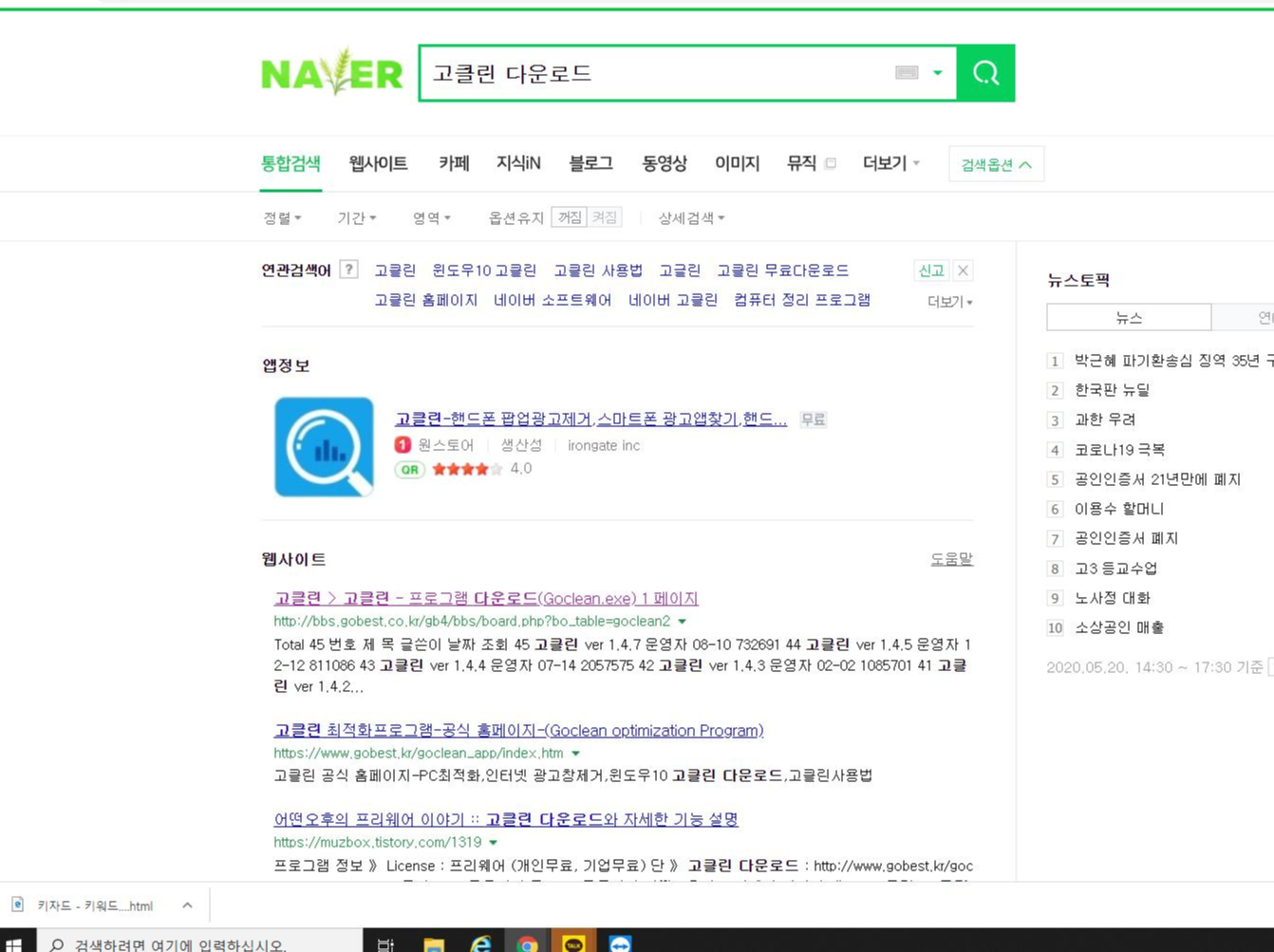The height and width of the screenshot is (952, 1274).
Task: Open the 뮤직 tab
Action: [801, 163]
